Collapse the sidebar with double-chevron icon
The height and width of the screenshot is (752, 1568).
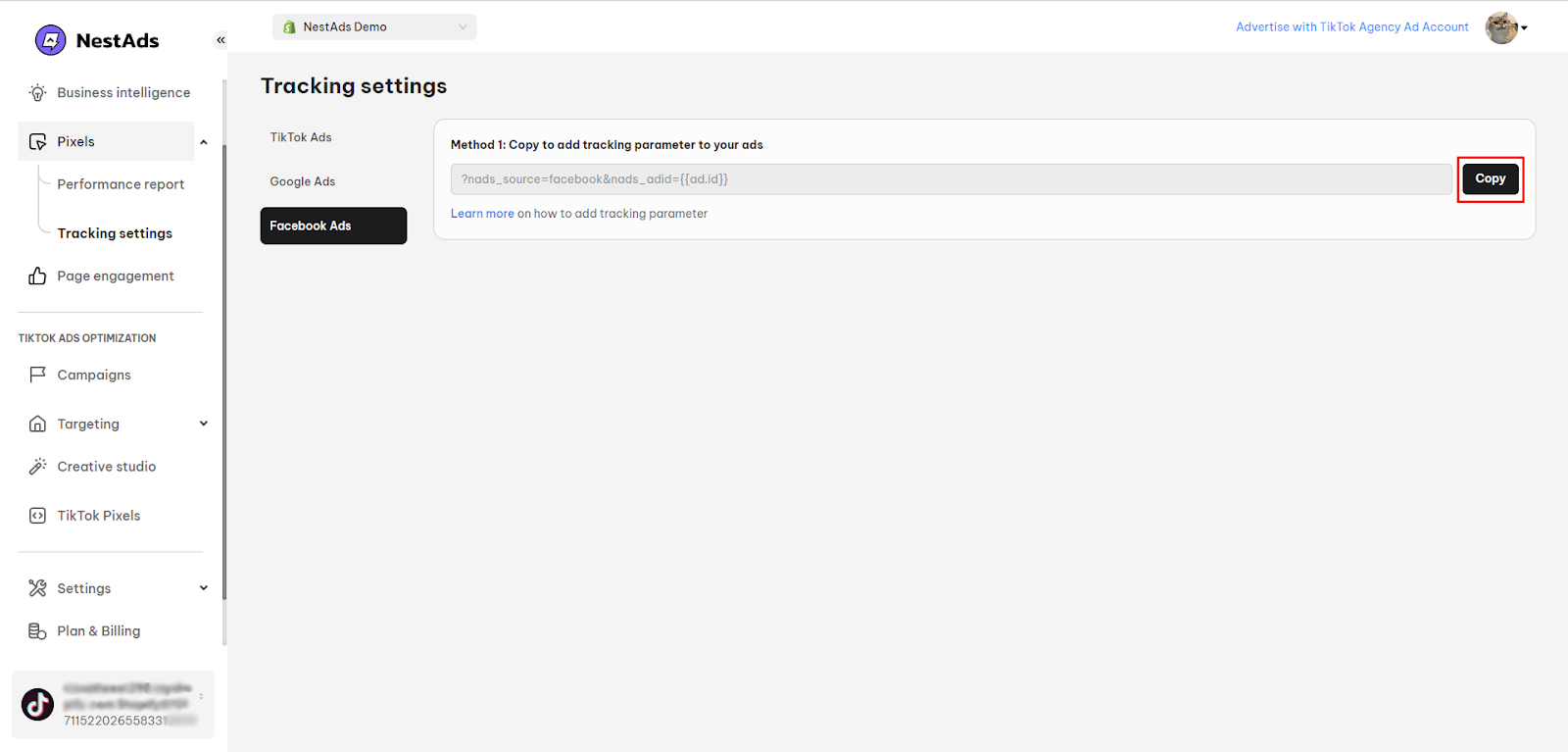[x=220, y=40]
